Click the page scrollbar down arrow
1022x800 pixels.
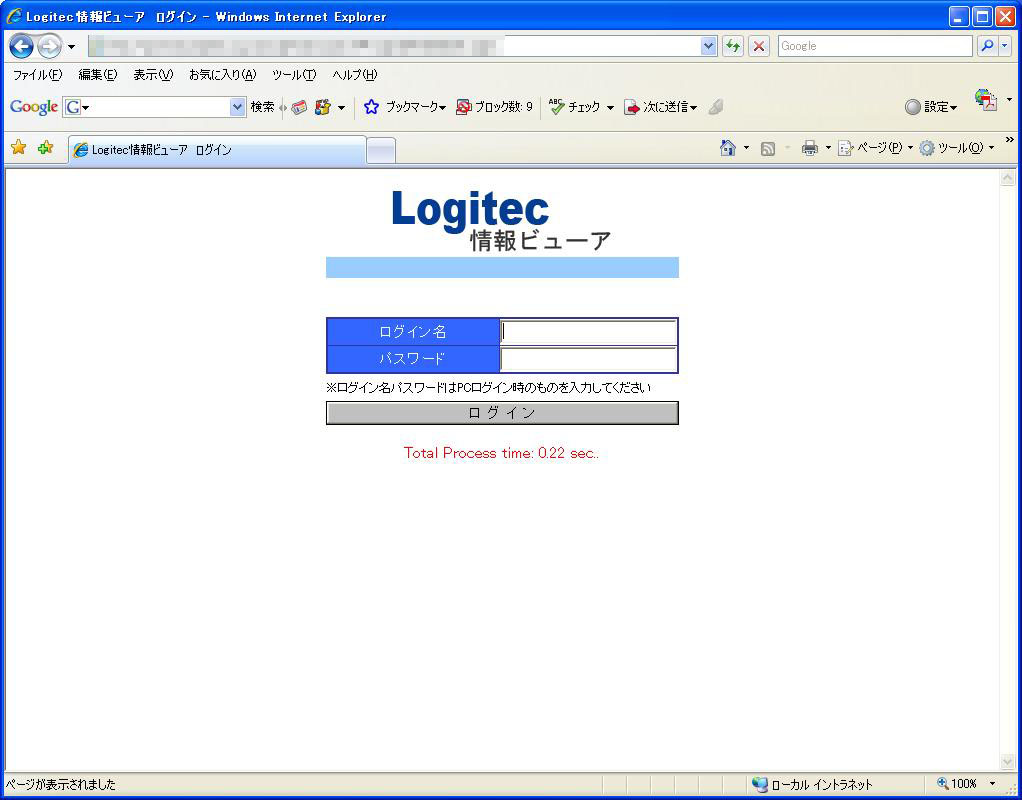click(x=1007, y=763)
